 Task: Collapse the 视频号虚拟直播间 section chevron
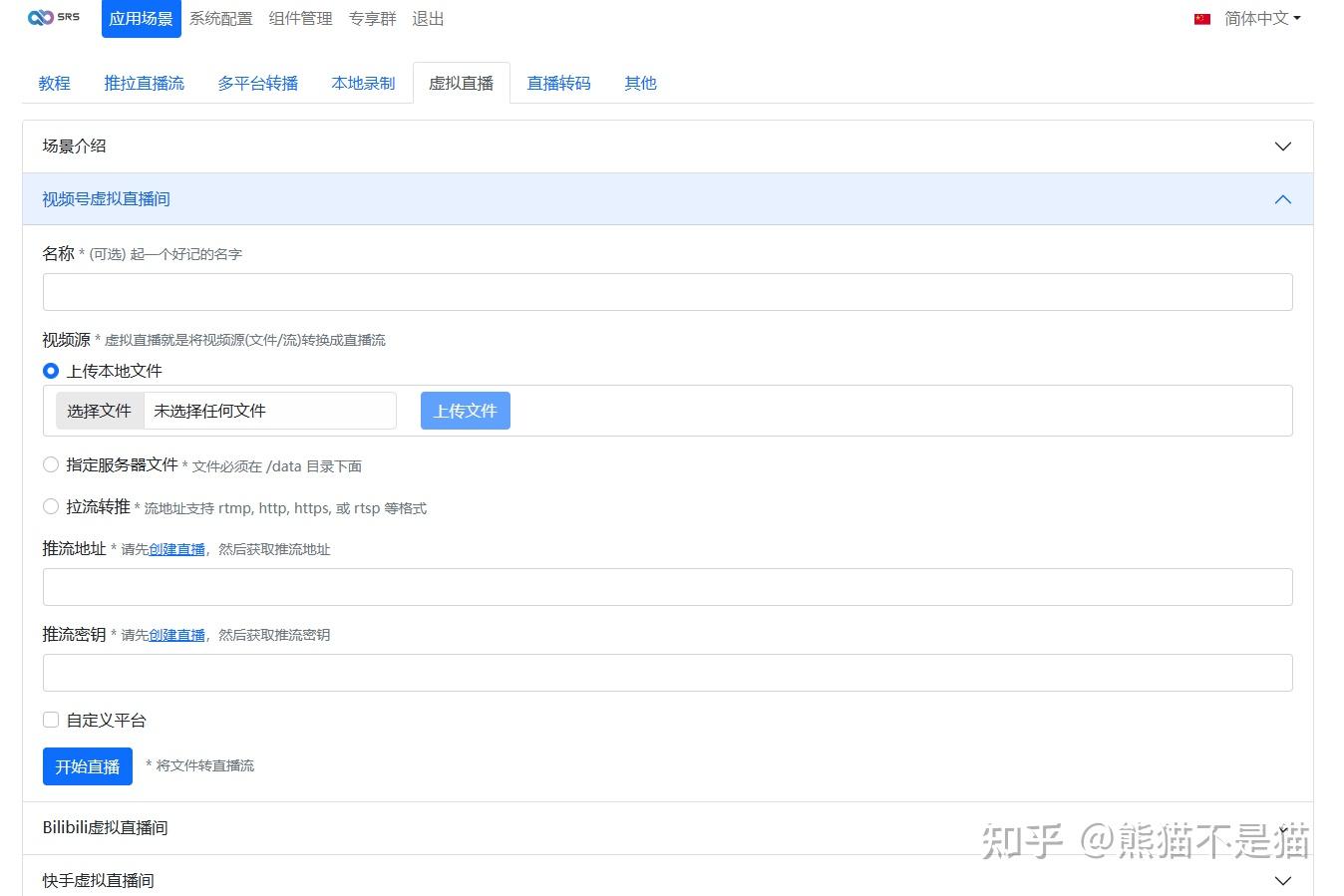(x=1283, y=199)
